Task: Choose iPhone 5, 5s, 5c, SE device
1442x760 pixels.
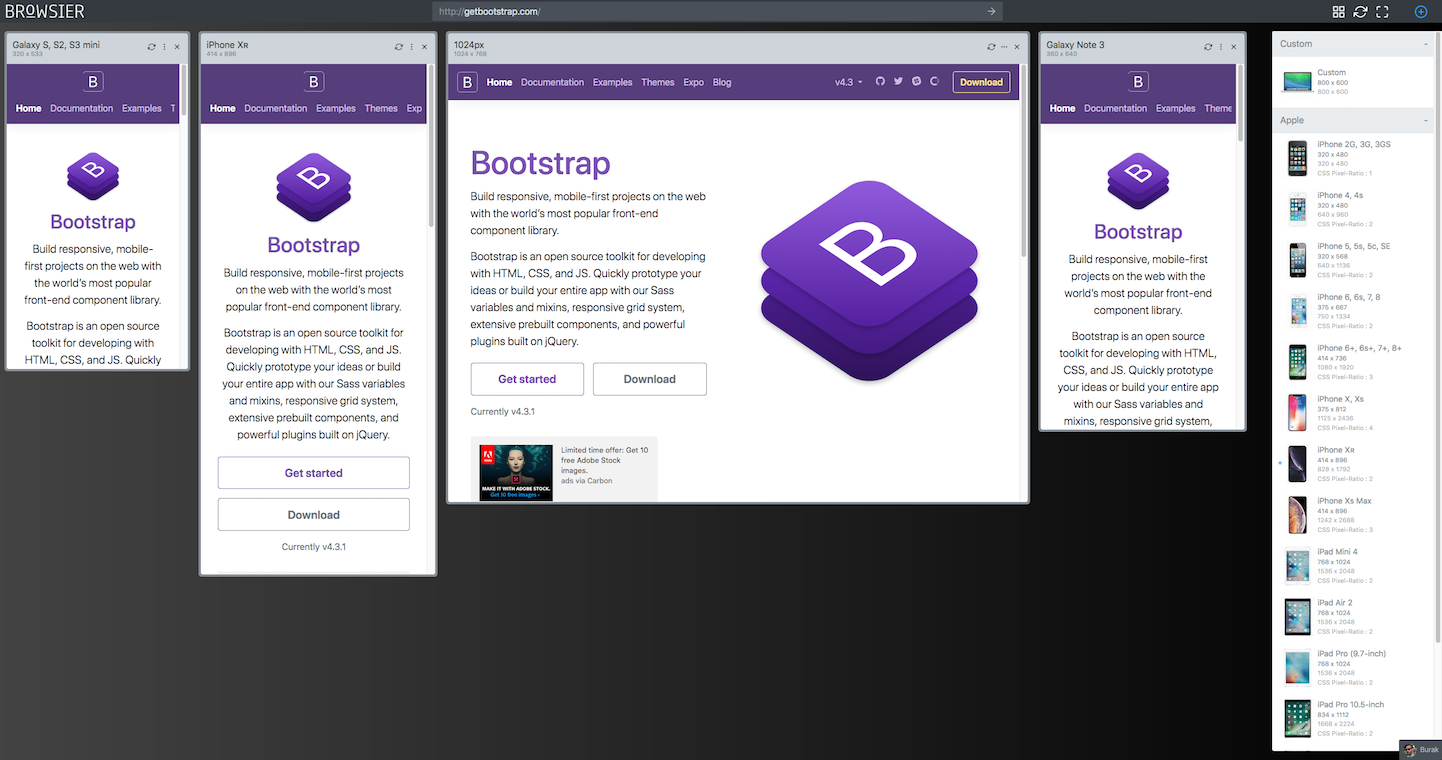Action: coord(1355,260)
